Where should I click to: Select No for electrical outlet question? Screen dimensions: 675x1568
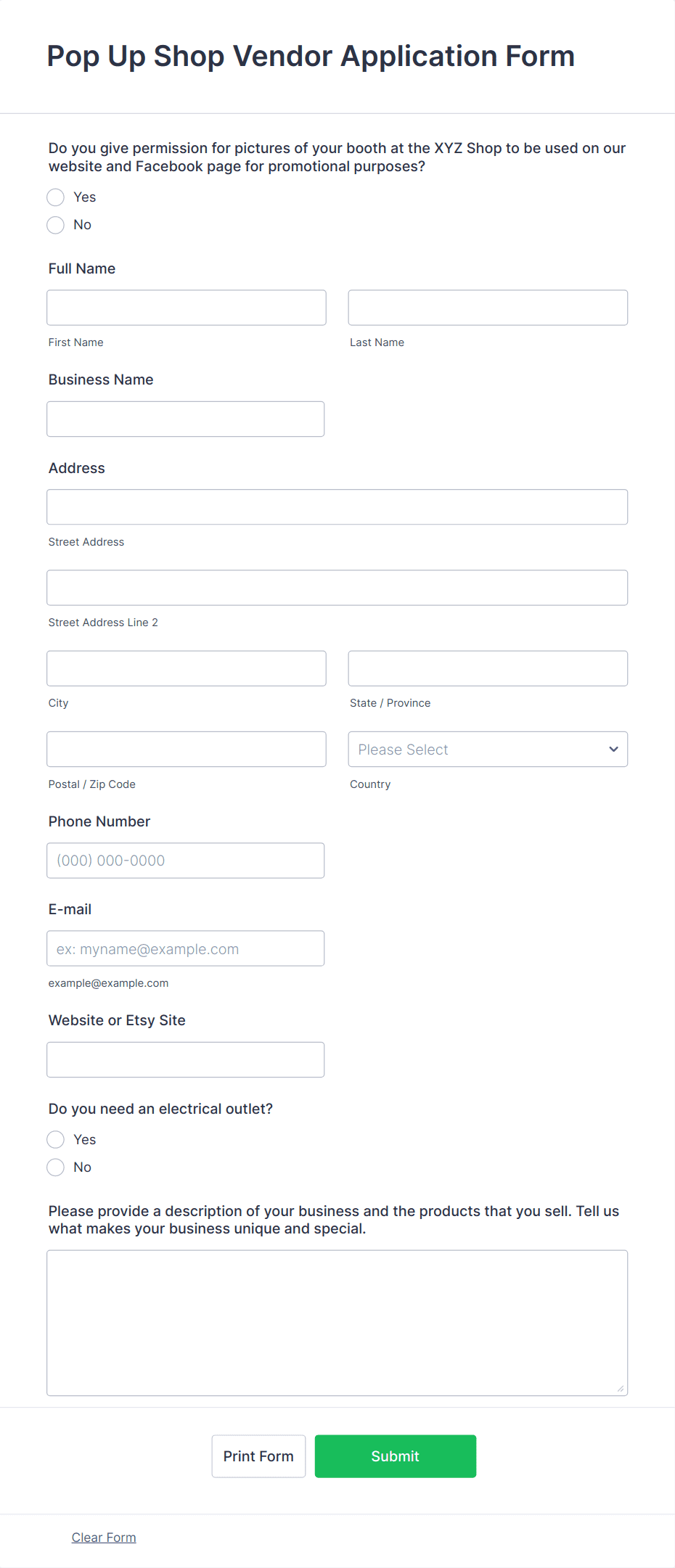click(x=55, y=1167)
